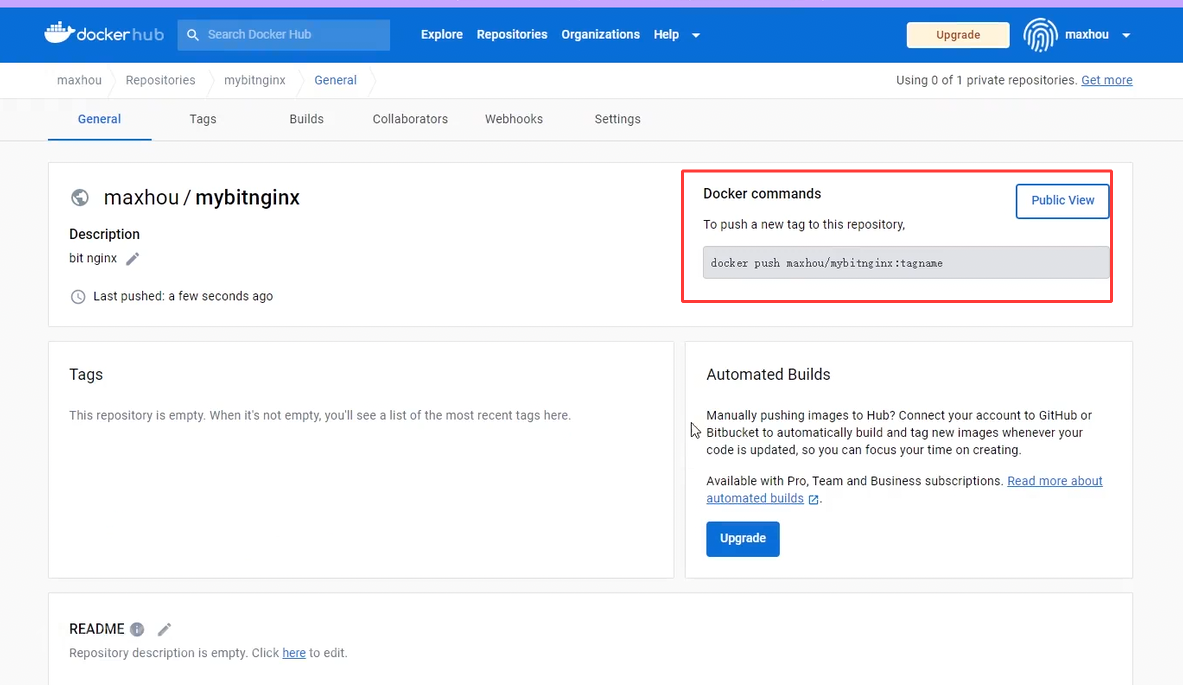The height and width of the screenshot is (685, 1183).
Task: Click the search magnifier icon
Action: (193, 35)
